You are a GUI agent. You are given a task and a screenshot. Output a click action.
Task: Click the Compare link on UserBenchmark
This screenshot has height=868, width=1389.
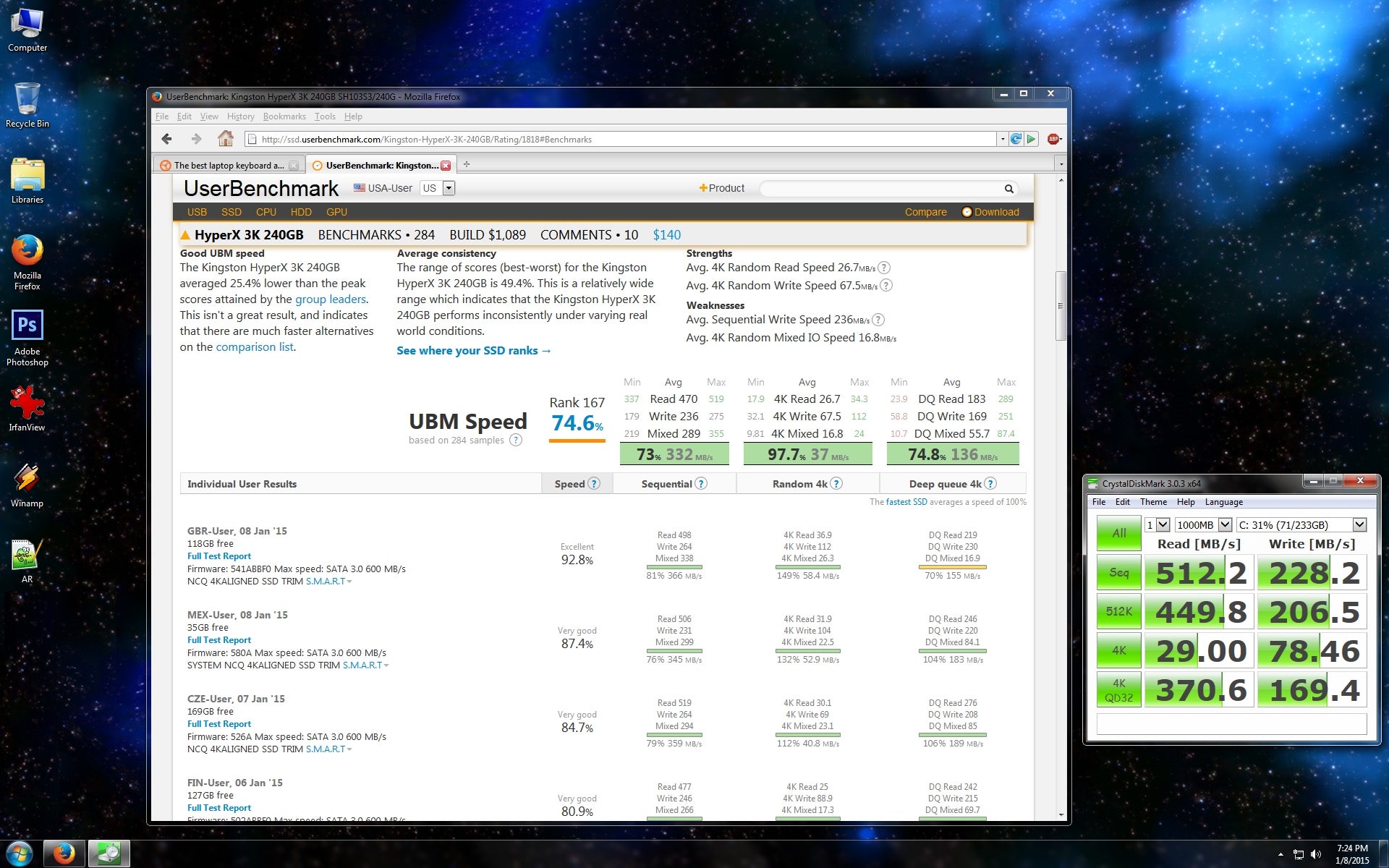(x=925, y=212)
